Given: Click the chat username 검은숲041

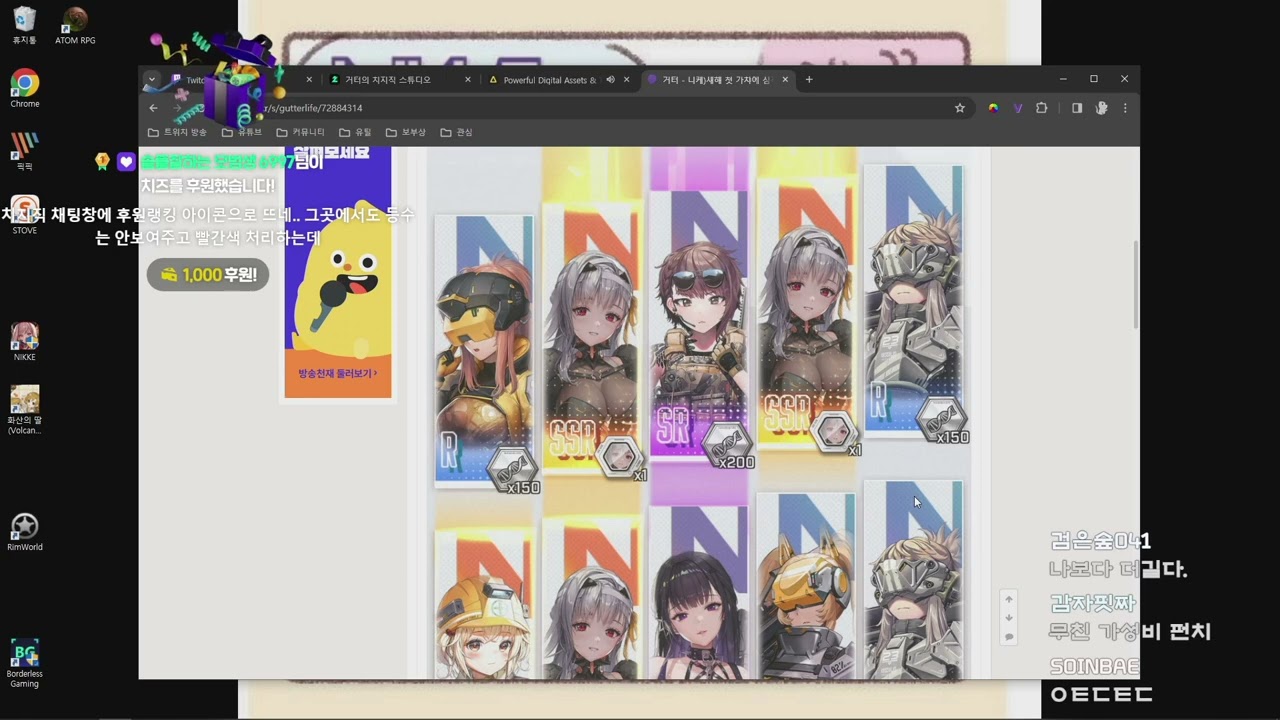Looking at the screenshot, I should point(1100,541).
